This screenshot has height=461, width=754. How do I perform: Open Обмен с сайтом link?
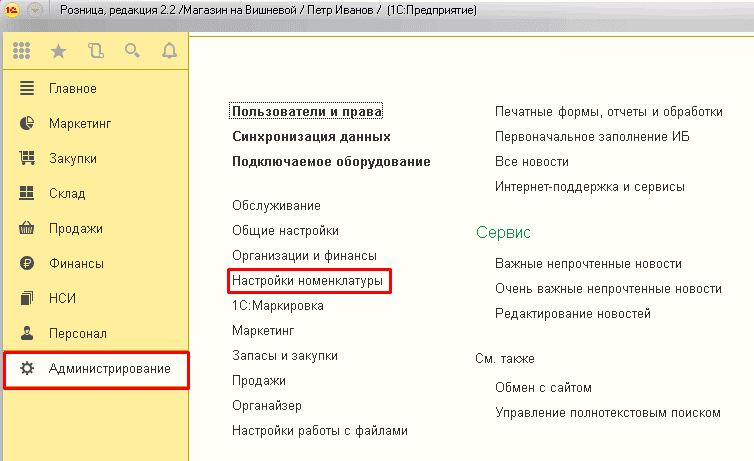click(543, 388)
